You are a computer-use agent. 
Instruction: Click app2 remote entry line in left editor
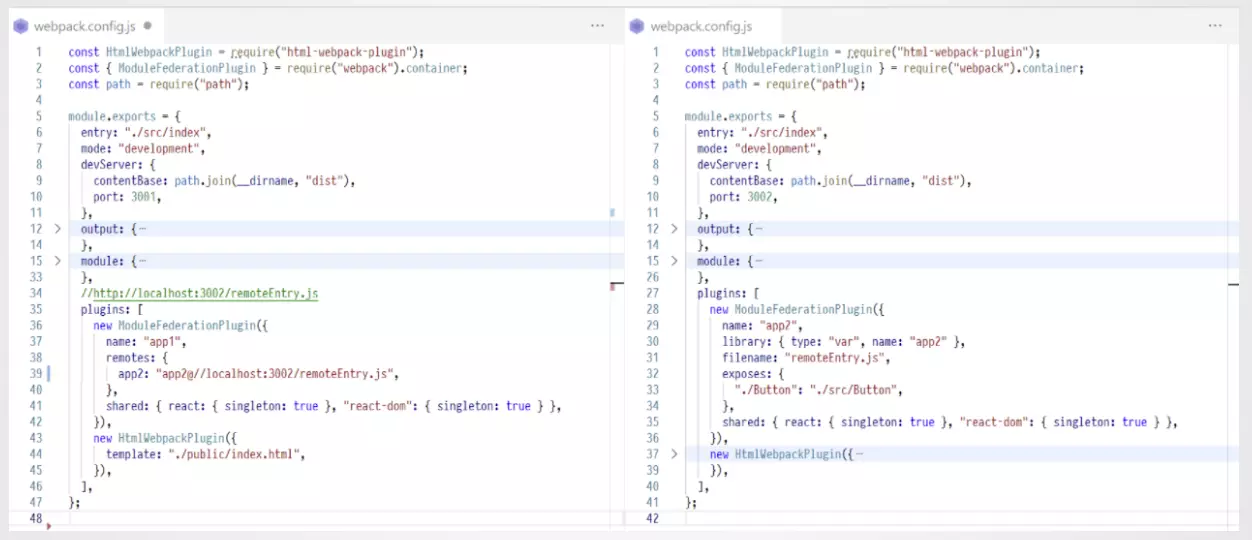pyautogui.click(x=259, y=374)
